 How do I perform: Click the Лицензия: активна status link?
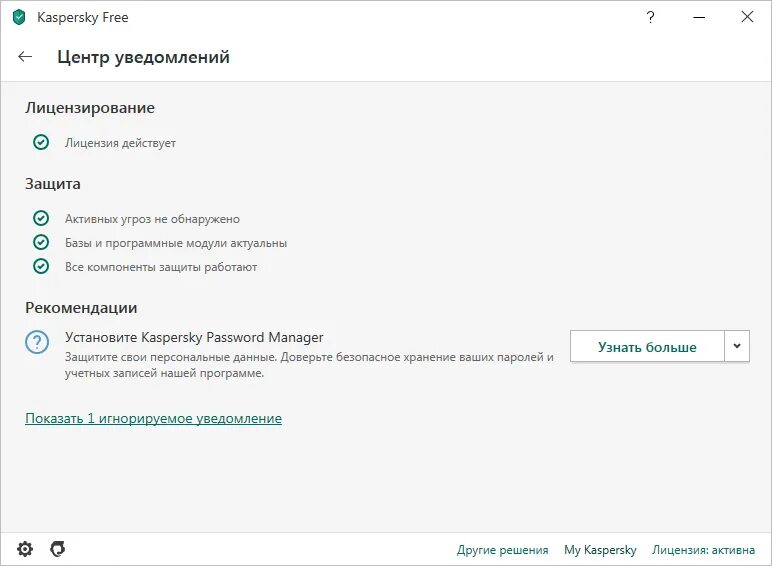click(x=703, y=550)
